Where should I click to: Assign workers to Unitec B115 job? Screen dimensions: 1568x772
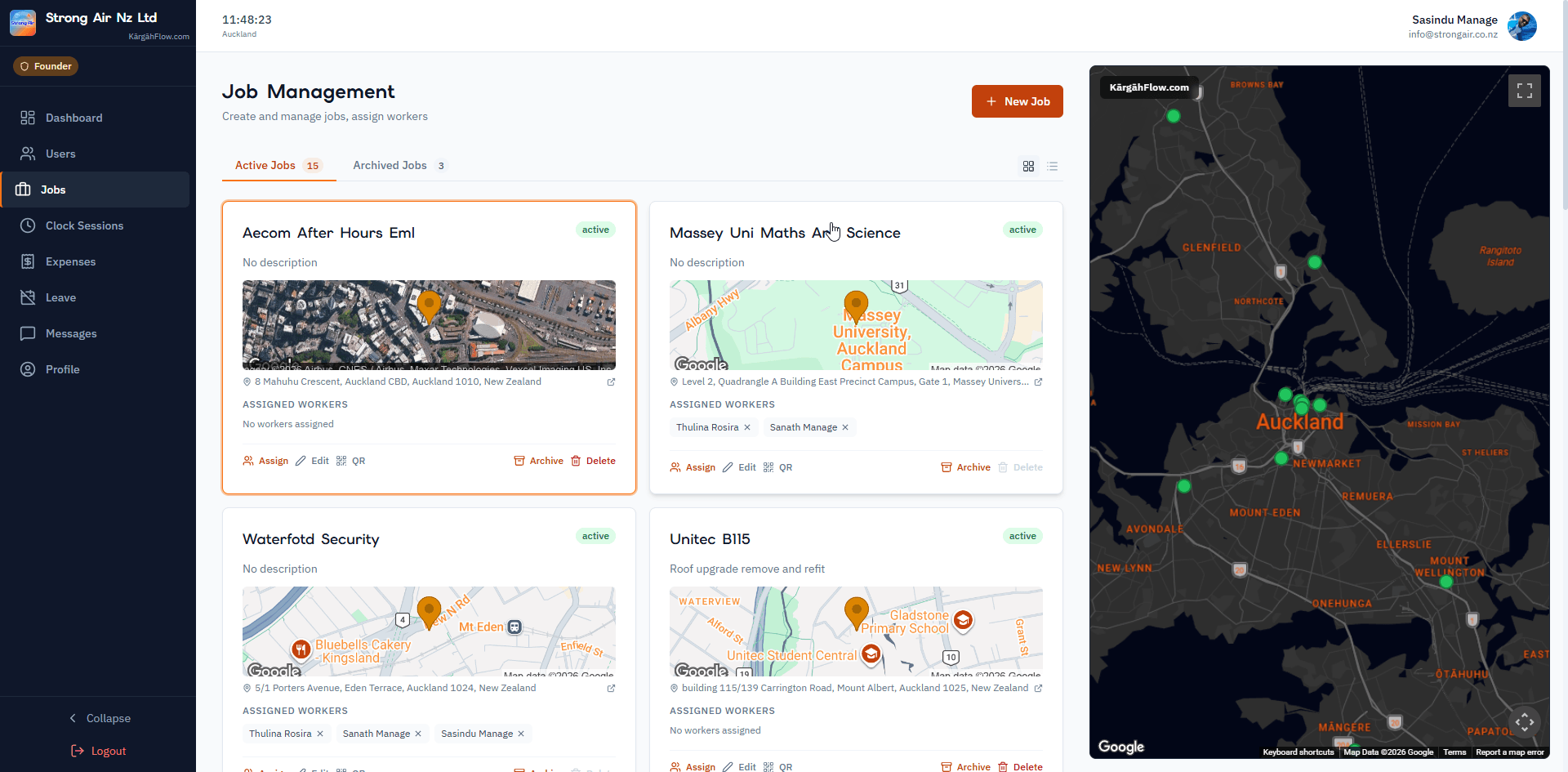click(693, 767)
